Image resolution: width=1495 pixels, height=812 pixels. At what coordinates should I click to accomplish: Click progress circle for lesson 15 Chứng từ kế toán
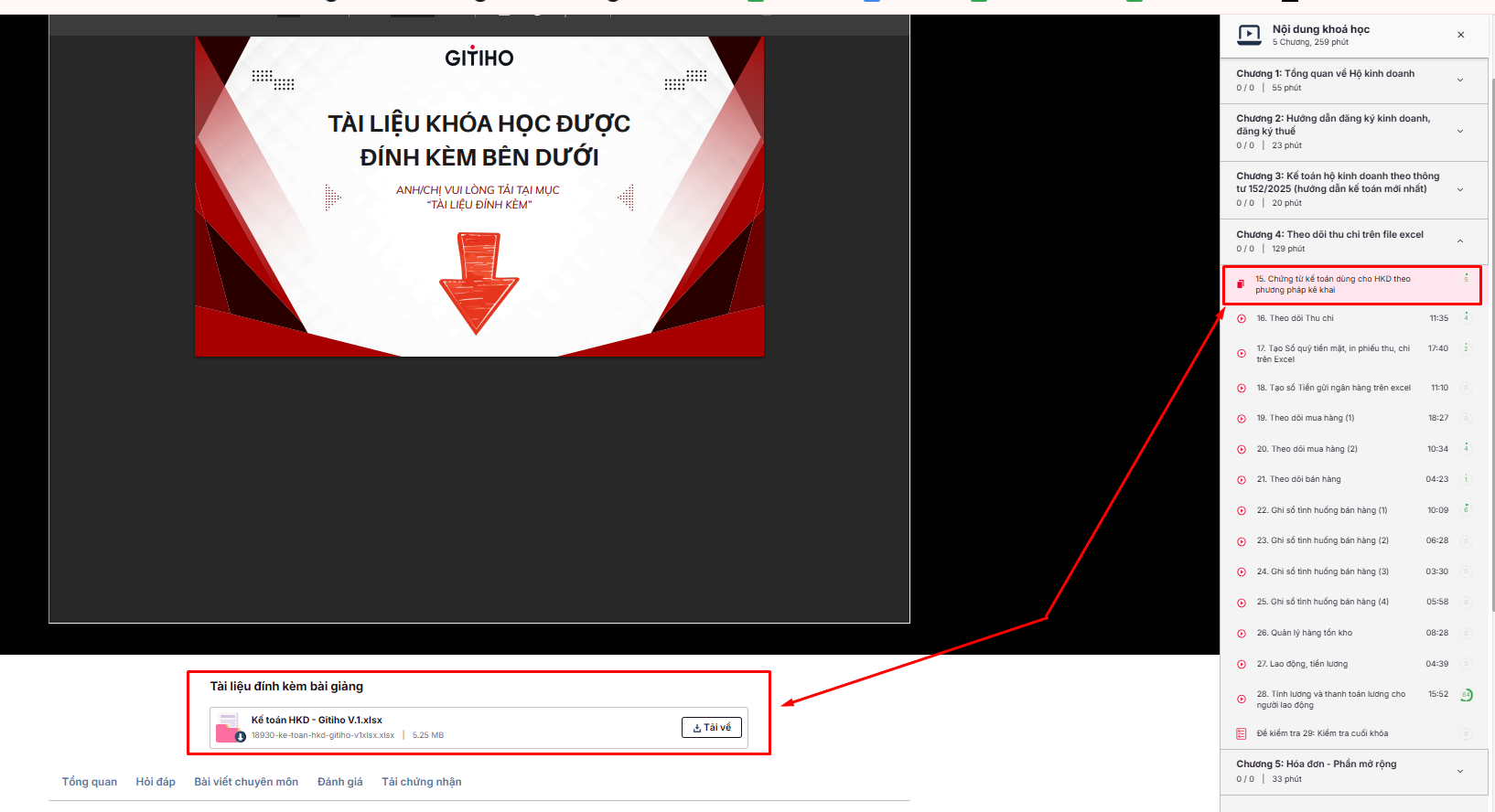pos(1466,278)
